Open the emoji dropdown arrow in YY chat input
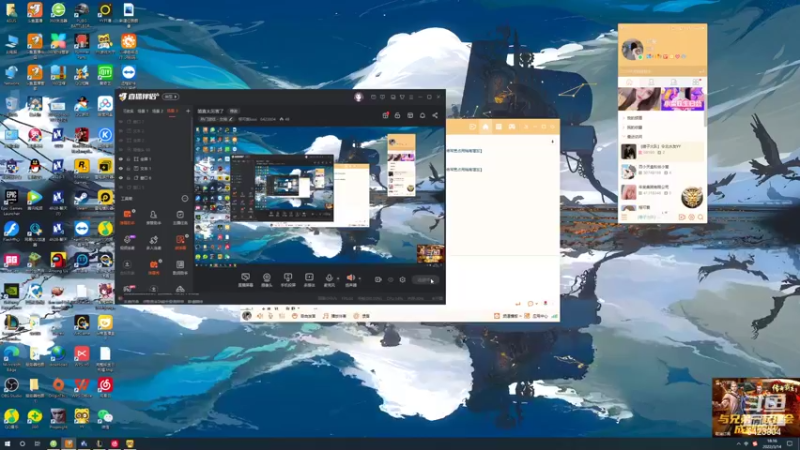 pyautogui.click(x=536, y=304)
